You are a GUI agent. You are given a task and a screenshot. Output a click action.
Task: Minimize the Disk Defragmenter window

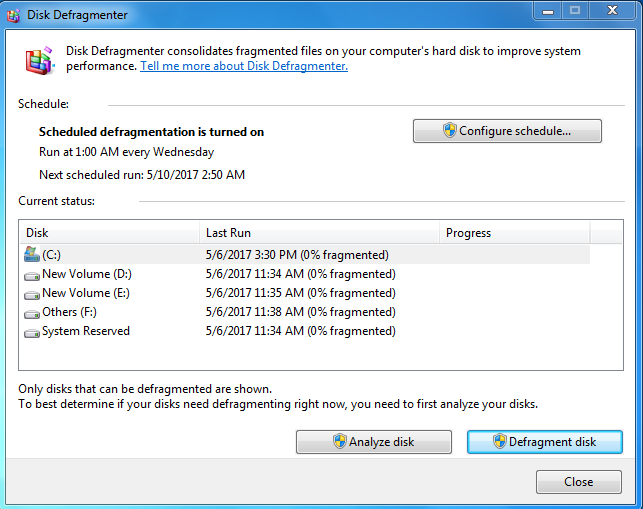pyautogui.click(x=548, y=11)
